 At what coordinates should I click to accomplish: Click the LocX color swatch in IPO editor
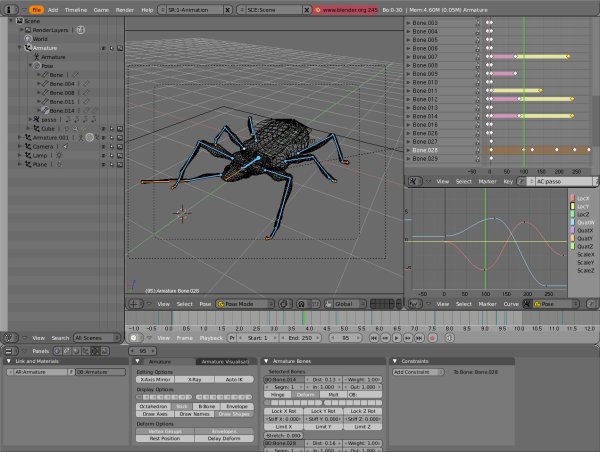(570, 199)
